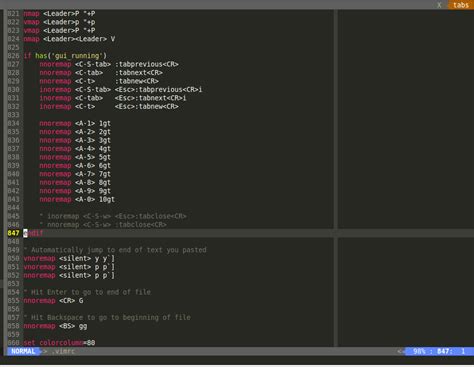This screenshot has width=474, height=367.
Task: Click inoremap <C-tab> <Esc>:tabnext line
Action: click(113, 98)
